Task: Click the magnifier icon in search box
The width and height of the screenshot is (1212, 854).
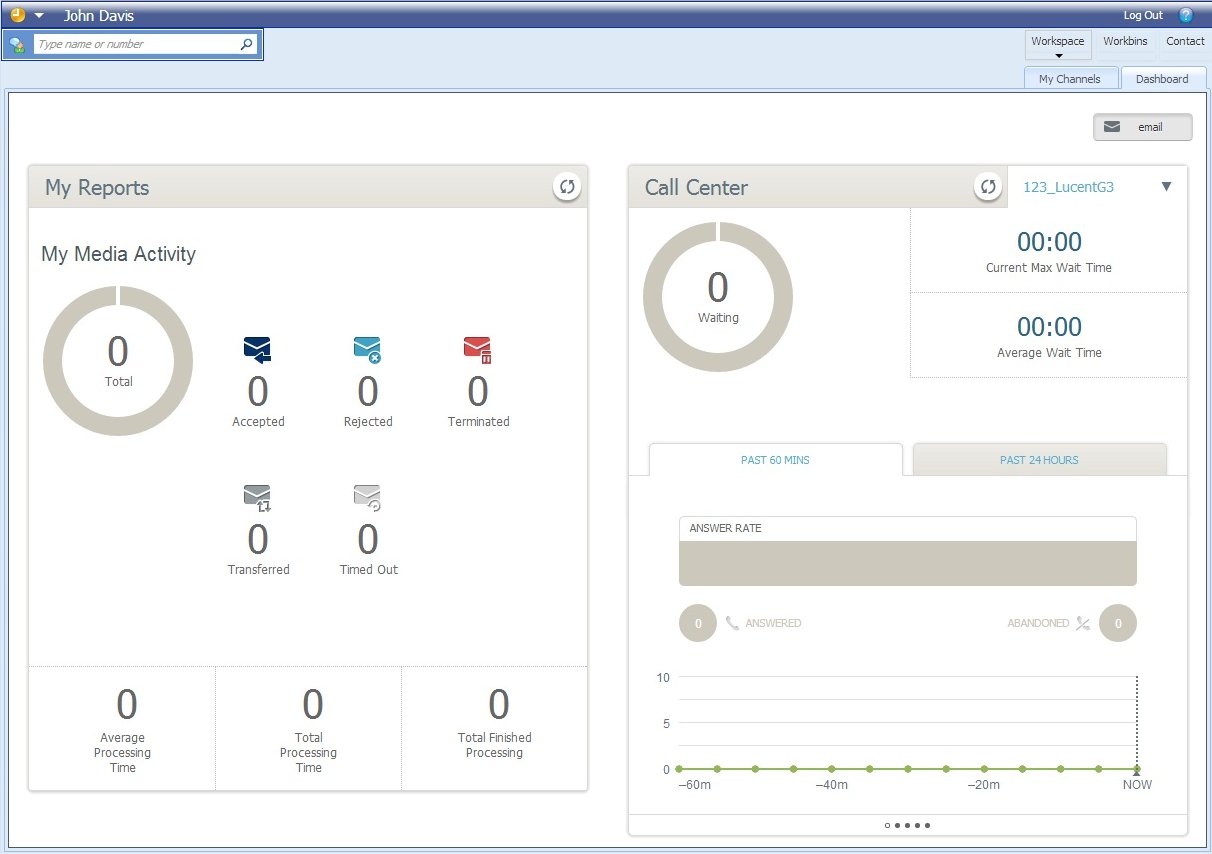Action: [246, 44]
